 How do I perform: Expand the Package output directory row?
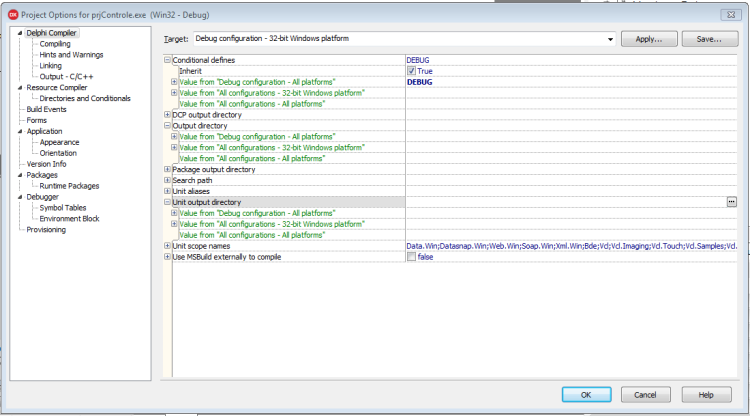click(167, 169)
